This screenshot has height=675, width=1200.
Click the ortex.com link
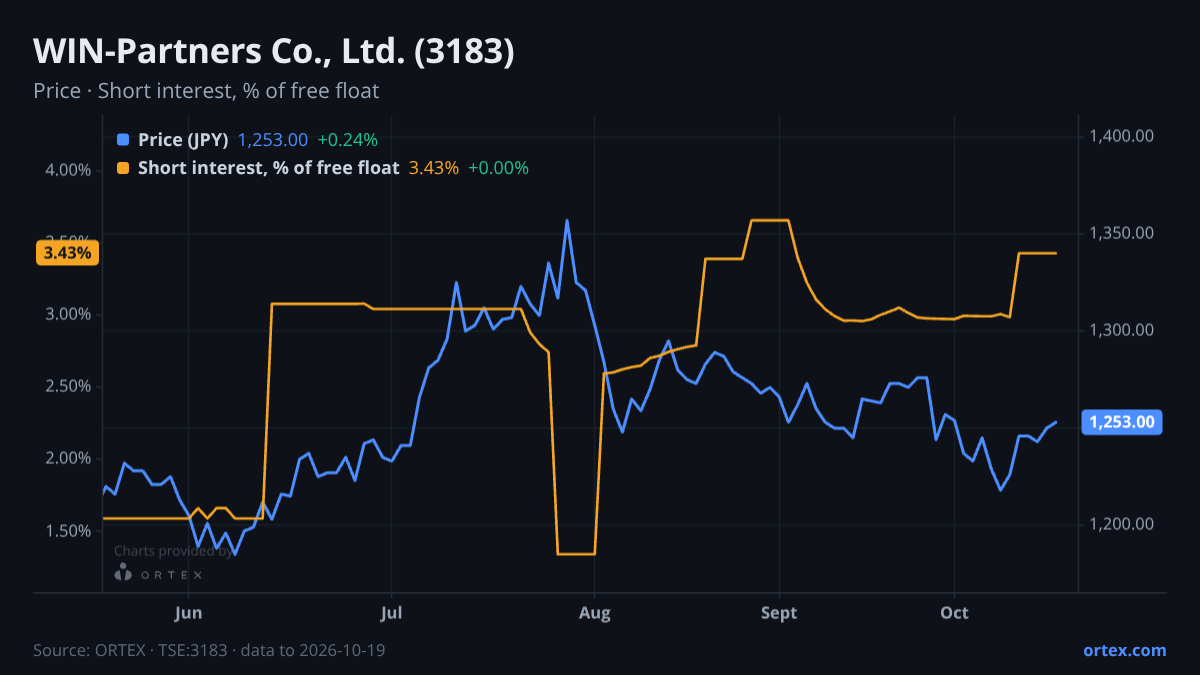[x=1124, y=650]
